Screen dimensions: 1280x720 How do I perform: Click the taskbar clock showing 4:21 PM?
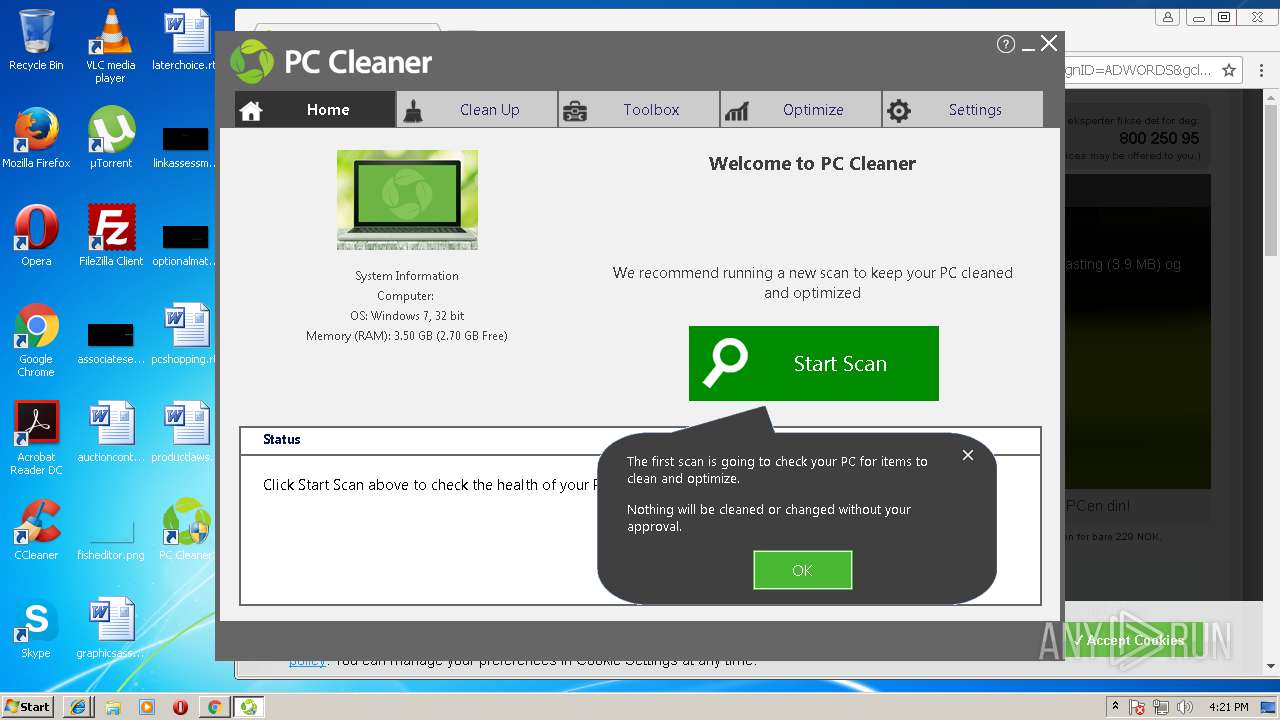coord(1229,707)
